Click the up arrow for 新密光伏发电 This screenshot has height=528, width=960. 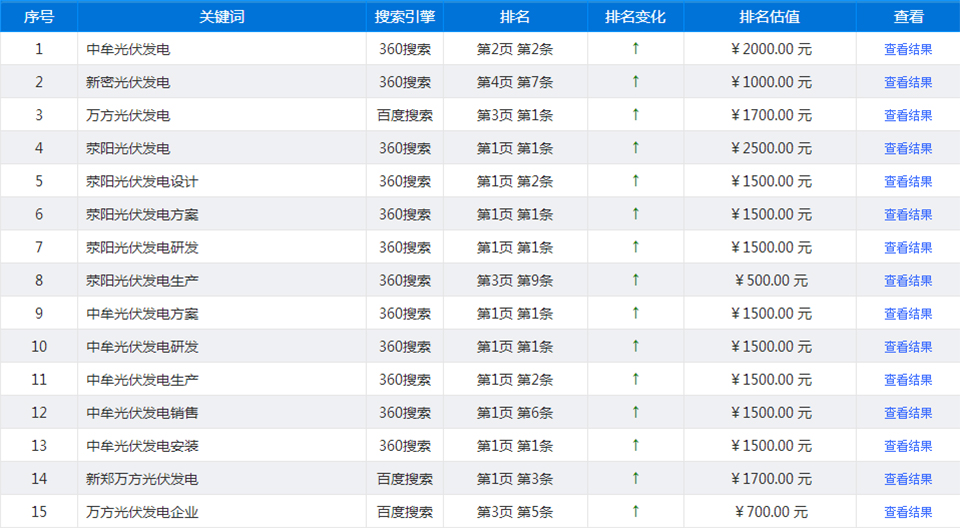(x=636, y=81)
